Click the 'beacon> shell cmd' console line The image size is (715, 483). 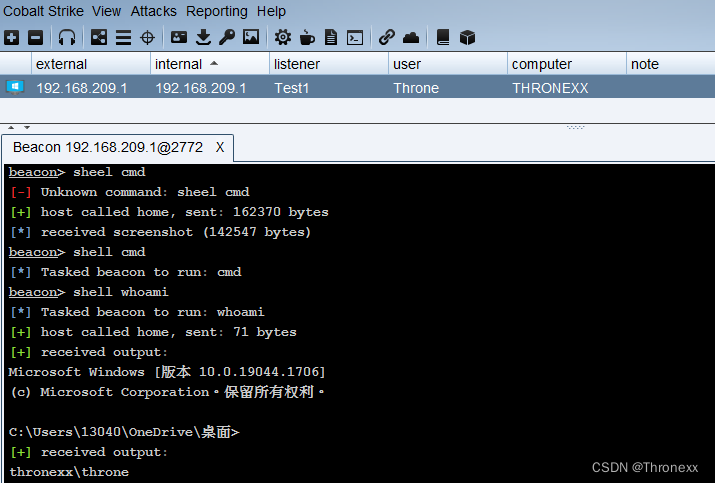tap(77, 252)
